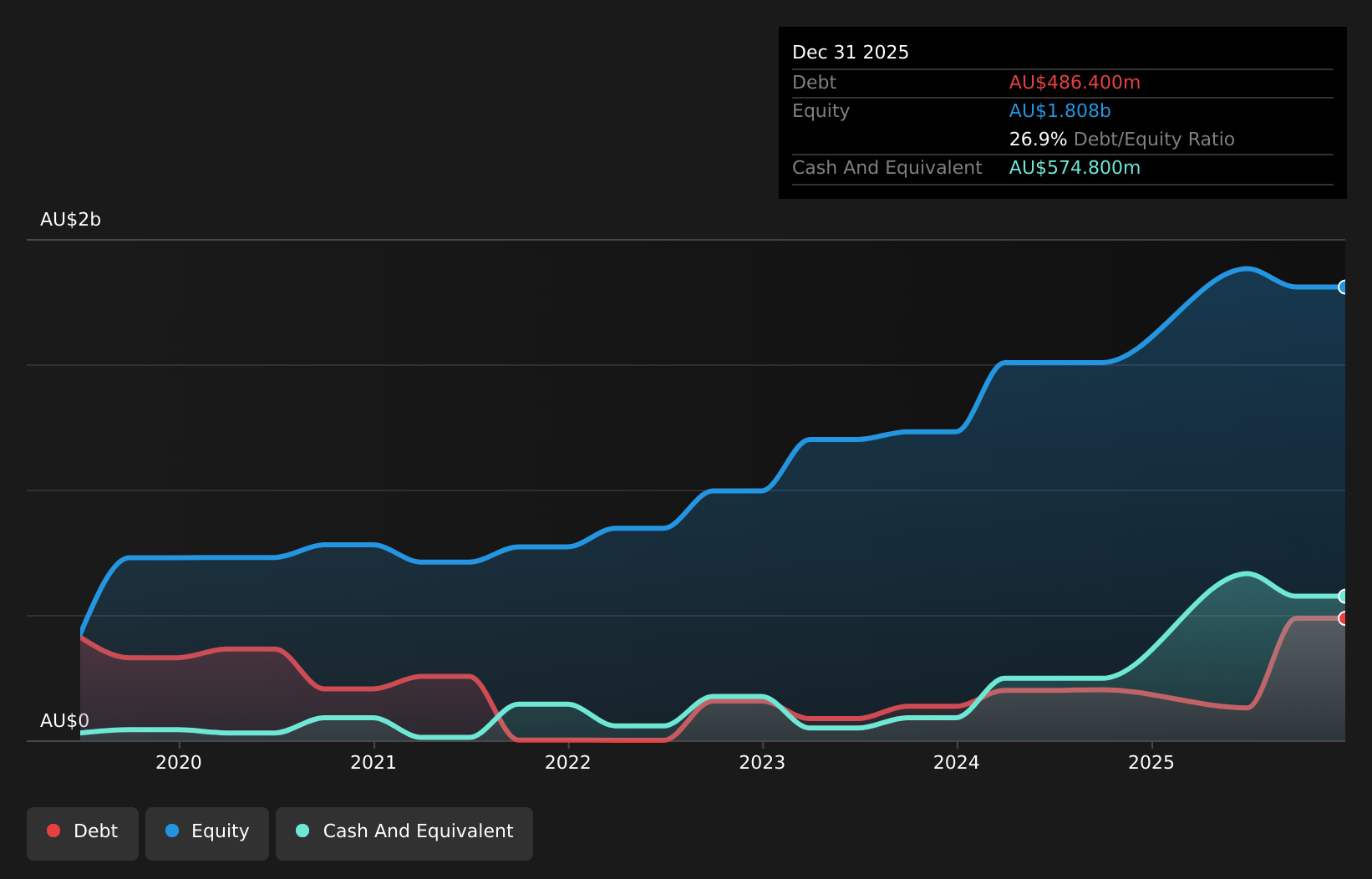This screenshot has height=879, width=1372.
Task: Select the 2021 x-axis label
Action: coord(373,762)
